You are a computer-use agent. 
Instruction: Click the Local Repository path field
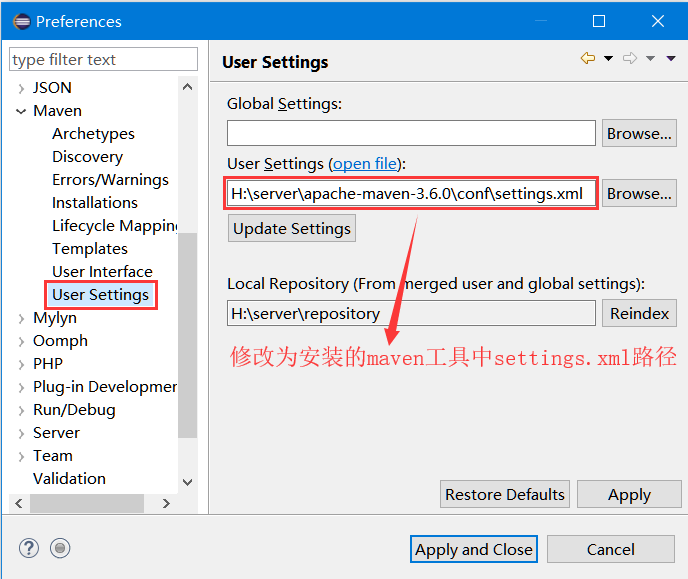coord(411,313)
